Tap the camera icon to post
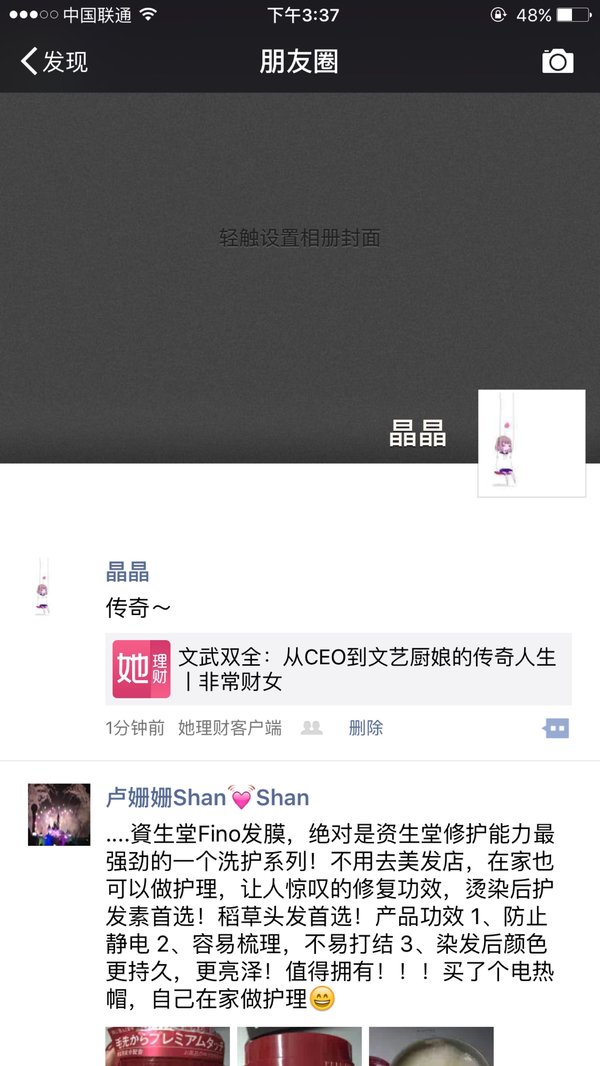The width and height of the screenshot is (600, 1066). 557,61
